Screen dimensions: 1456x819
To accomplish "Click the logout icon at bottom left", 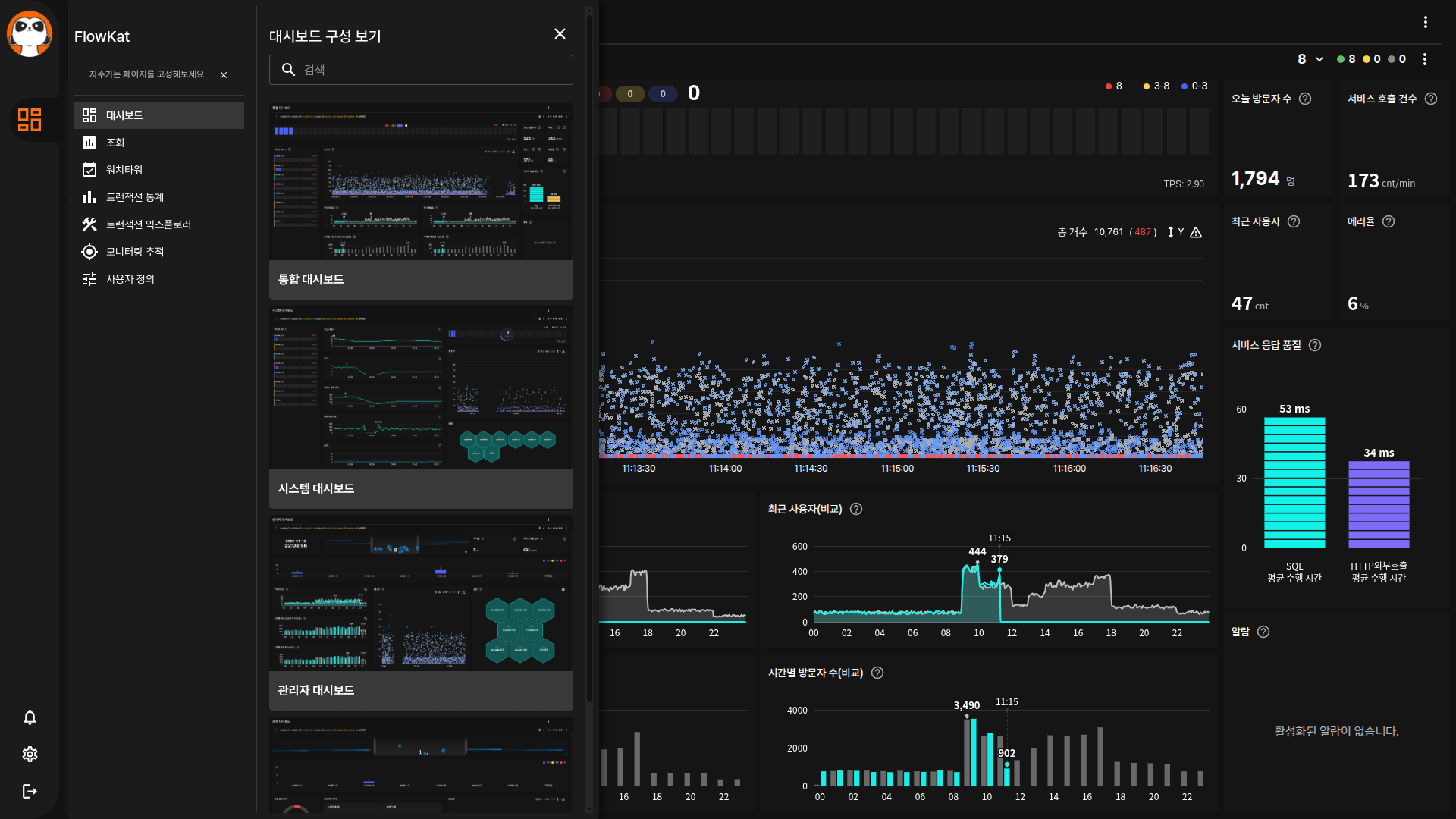I will click(x=30, y=791).
